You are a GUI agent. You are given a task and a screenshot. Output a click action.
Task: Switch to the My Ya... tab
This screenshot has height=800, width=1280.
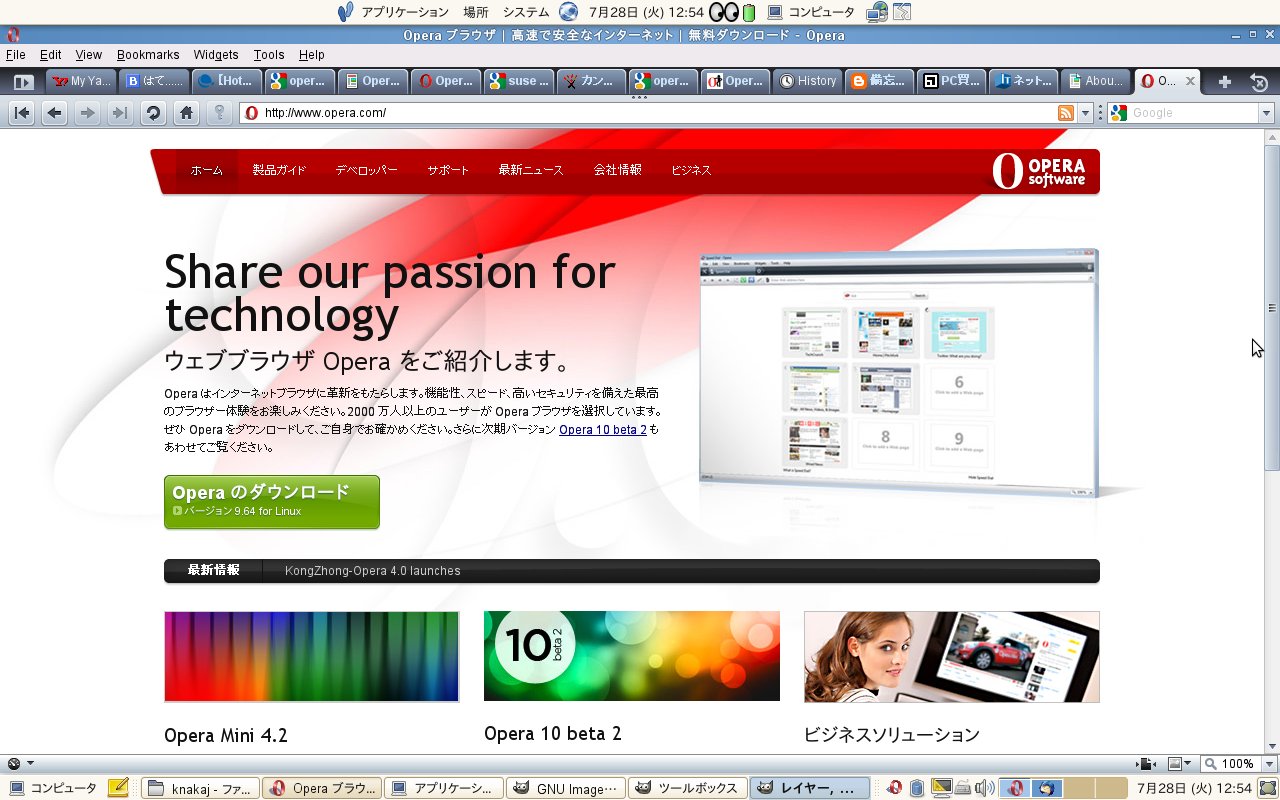(x=81, y=81)
